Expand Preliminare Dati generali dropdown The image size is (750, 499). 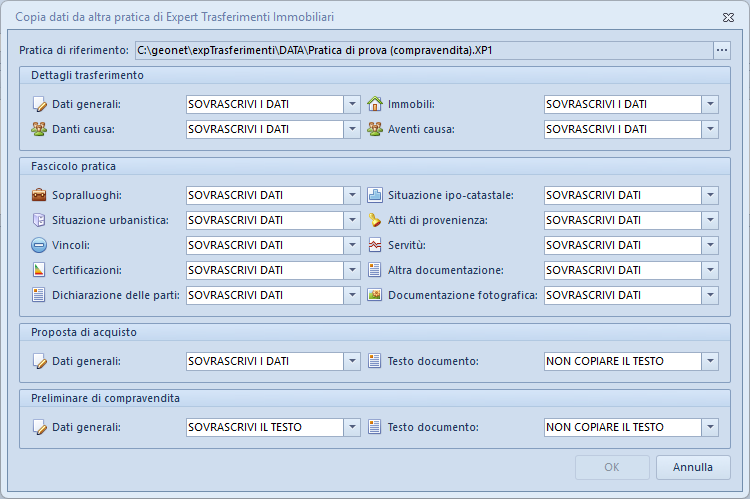click(351, 427)
